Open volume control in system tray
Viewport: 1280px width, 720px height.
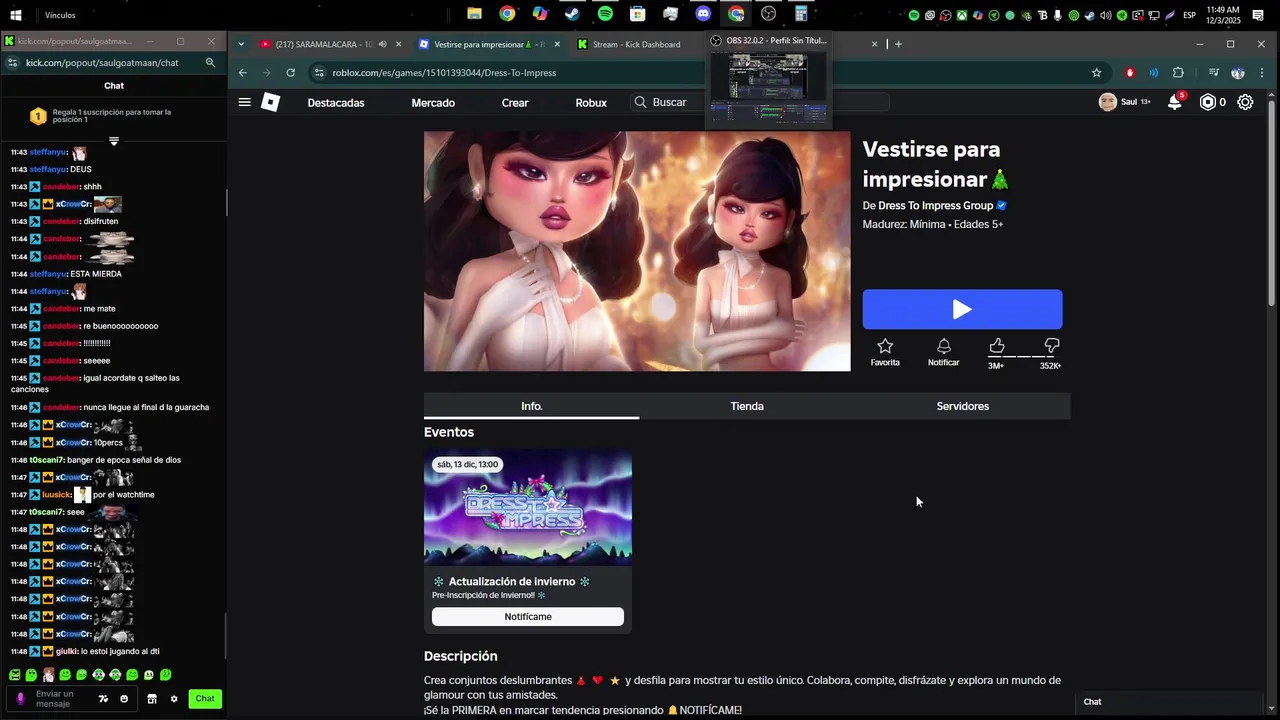click(x=1106, y=15)
